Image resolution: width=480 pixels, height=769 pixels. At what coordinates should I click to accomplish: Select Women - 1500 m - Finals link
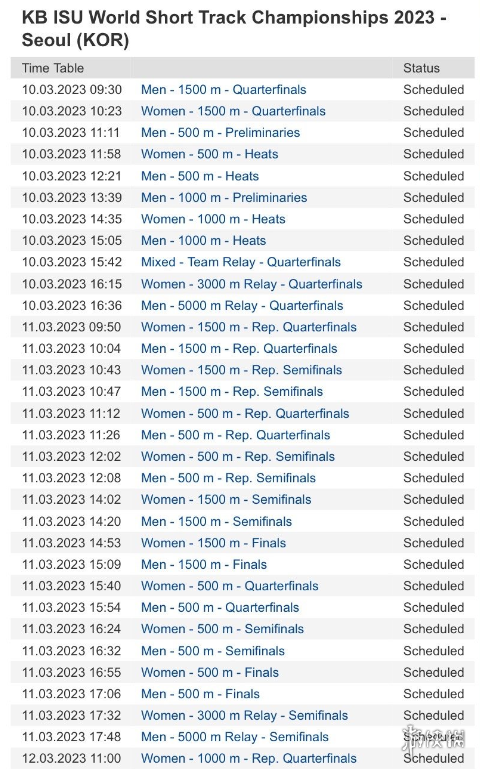point(214,543)
